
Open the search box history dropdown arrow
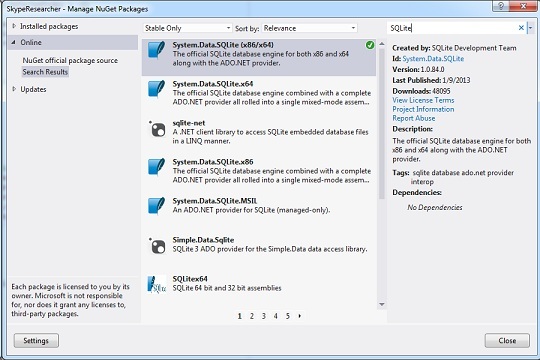[x=530, y=28]
